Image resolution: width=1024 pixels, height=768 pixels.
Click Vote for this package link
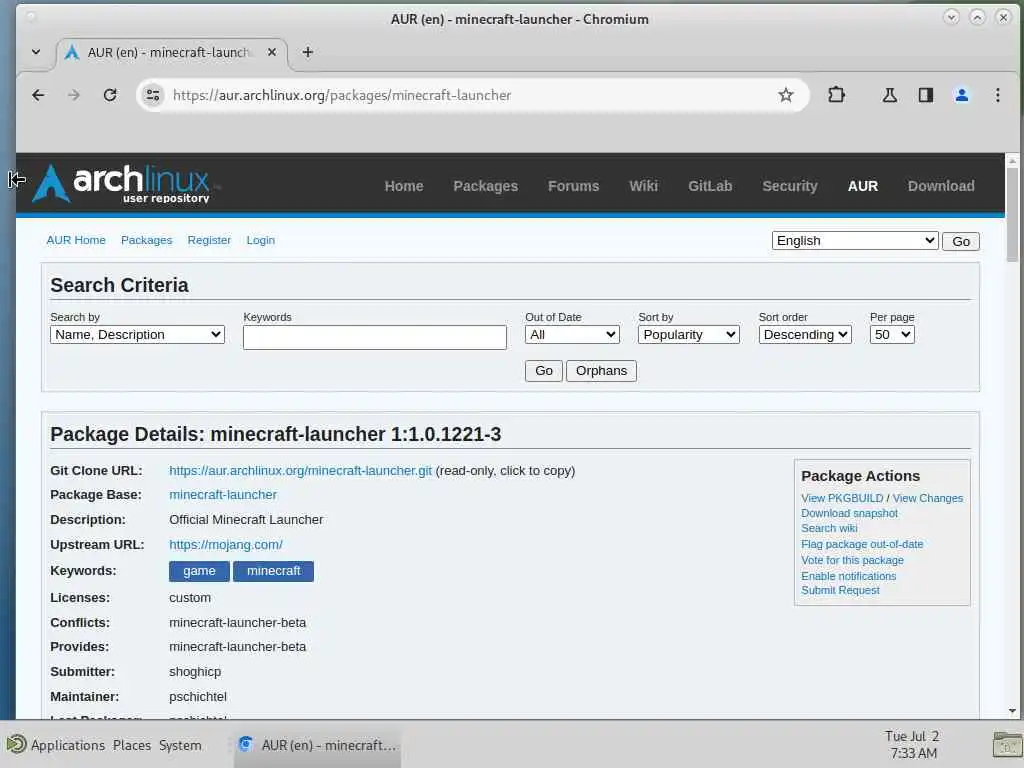click(852, 560)
